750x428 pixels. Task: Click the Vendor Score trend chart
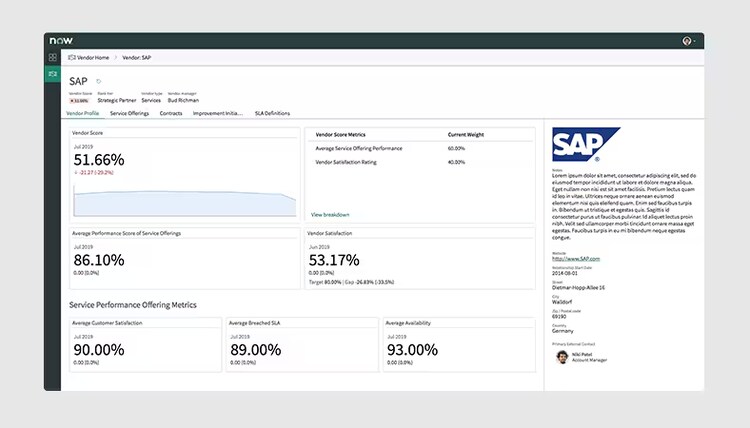(x=185, y=201)
